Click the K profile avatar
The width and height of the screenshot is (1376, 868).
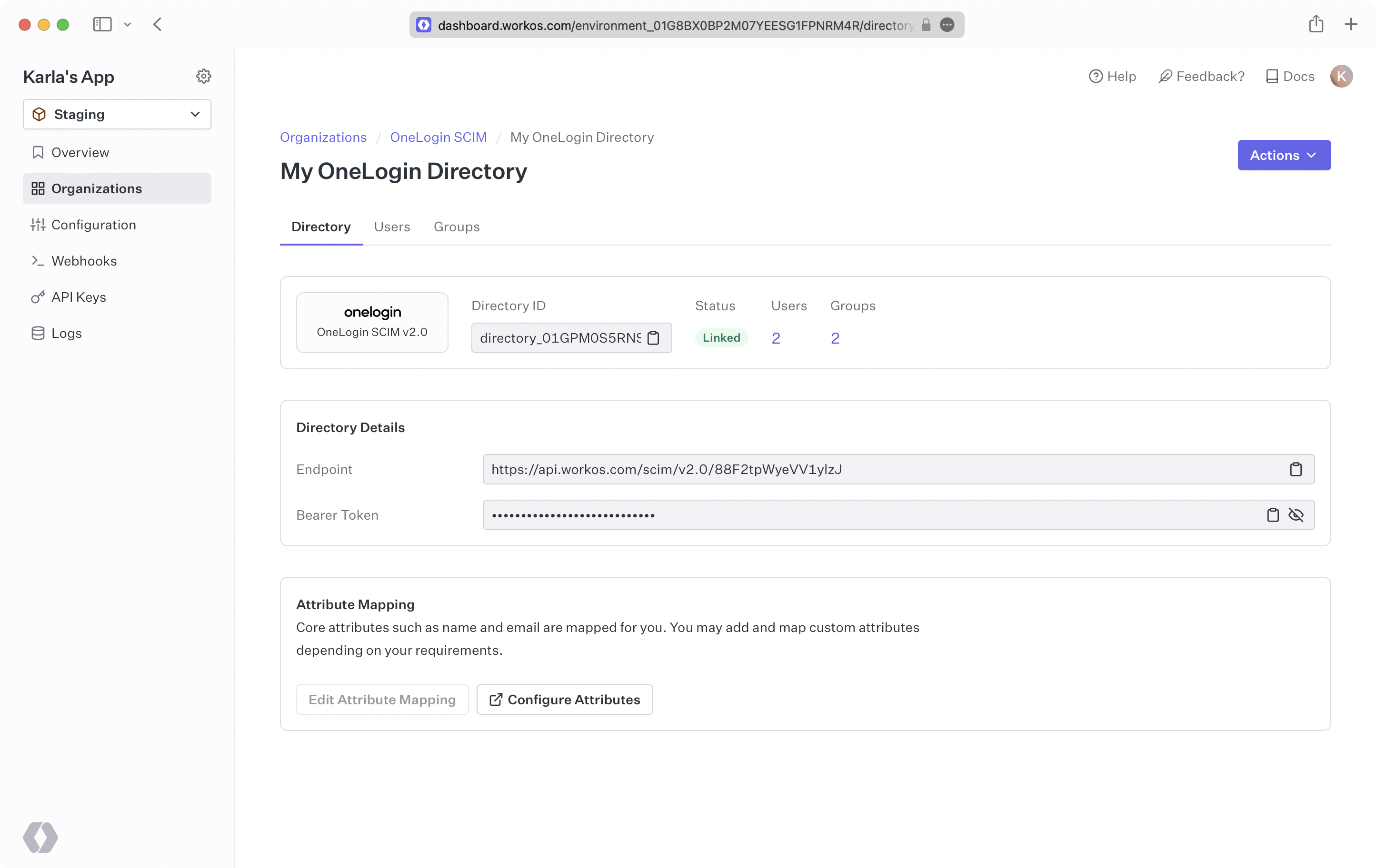click(x=1342, y=76)
